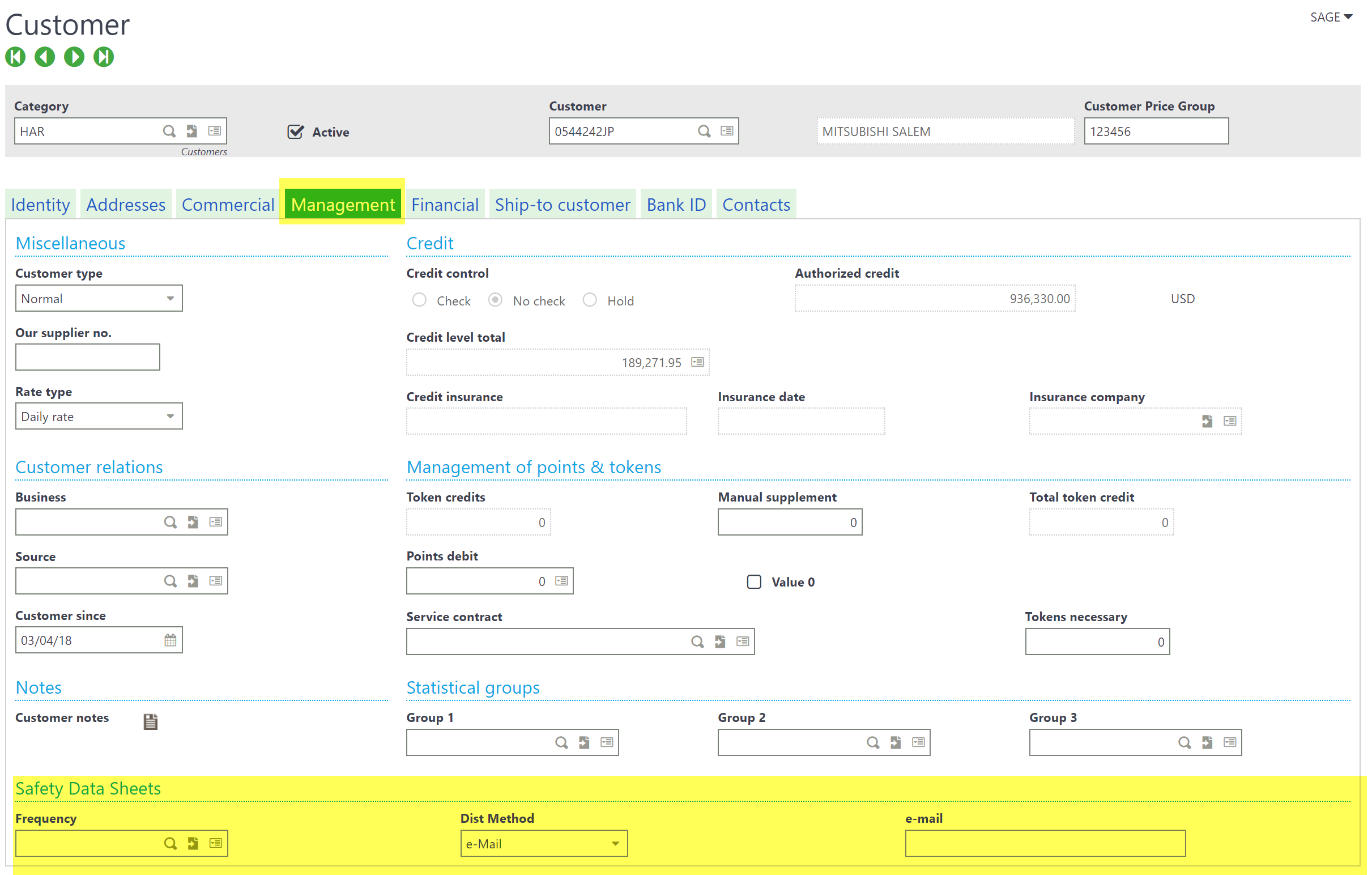Image resolution: width=1372 pixels, height=875 pixels.
Task: Open the Ship-to customer tab
Action: [x=563, y=205]
